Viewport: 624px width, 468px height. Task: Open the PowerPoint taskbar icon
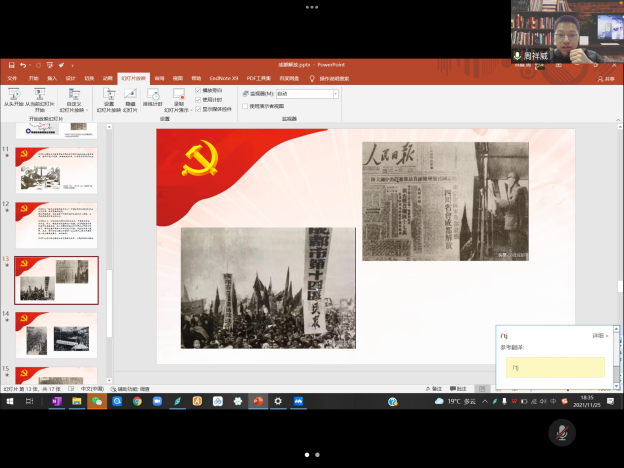258,402
